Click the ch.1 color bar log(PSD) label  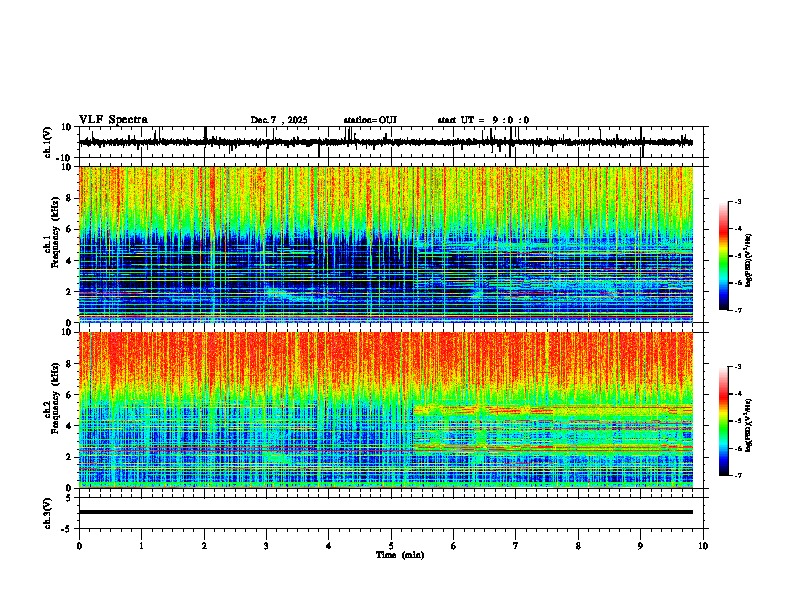pos(749,260)
